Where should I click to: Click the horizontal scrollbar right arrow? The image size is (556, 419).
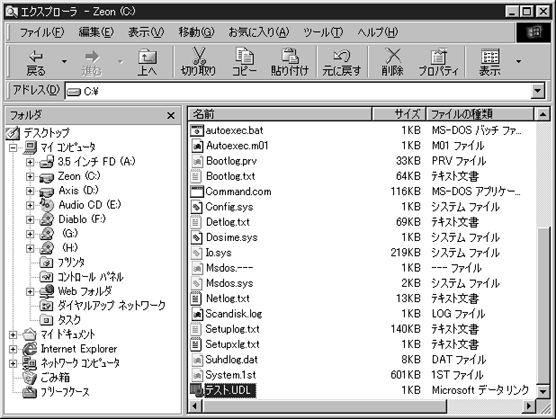[529, 406]
